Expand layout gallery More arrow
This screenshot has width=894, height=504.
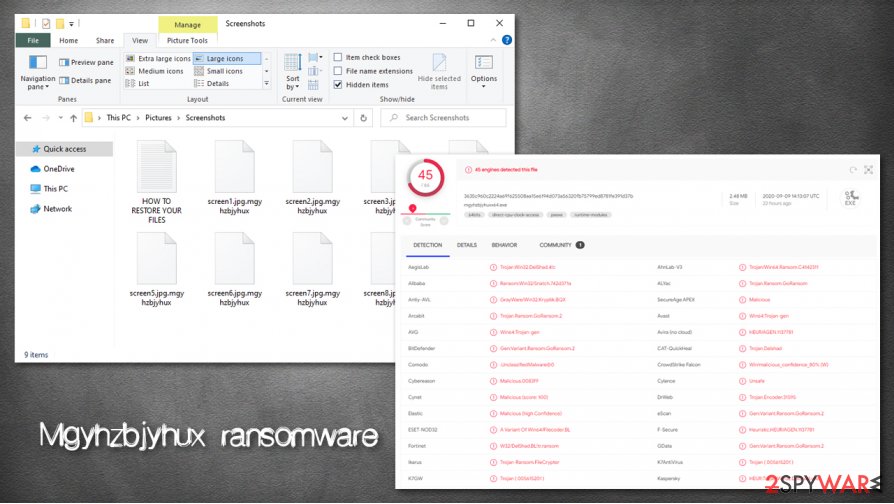point(266,83)
